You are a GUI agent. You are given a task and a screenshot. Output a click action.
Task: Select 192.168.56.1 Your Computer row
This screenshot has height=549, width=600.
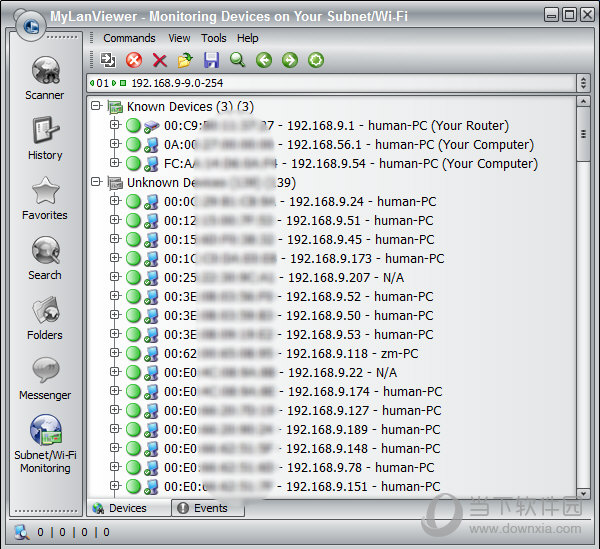(349, 145)
